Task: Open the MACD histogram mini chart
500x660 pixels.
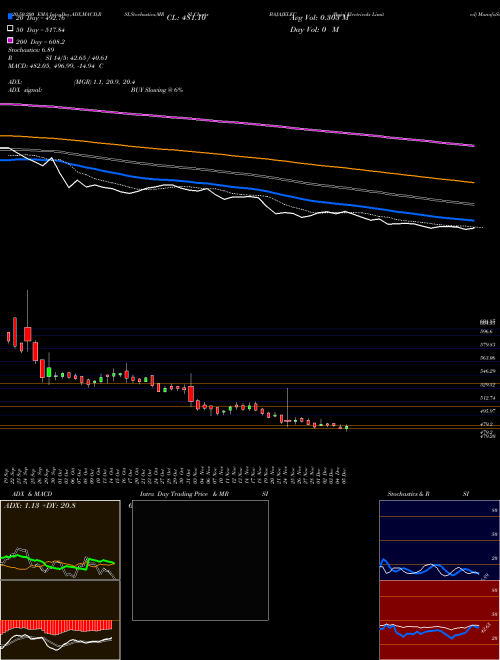Action: pyautogui.click(x=60, y=620)
